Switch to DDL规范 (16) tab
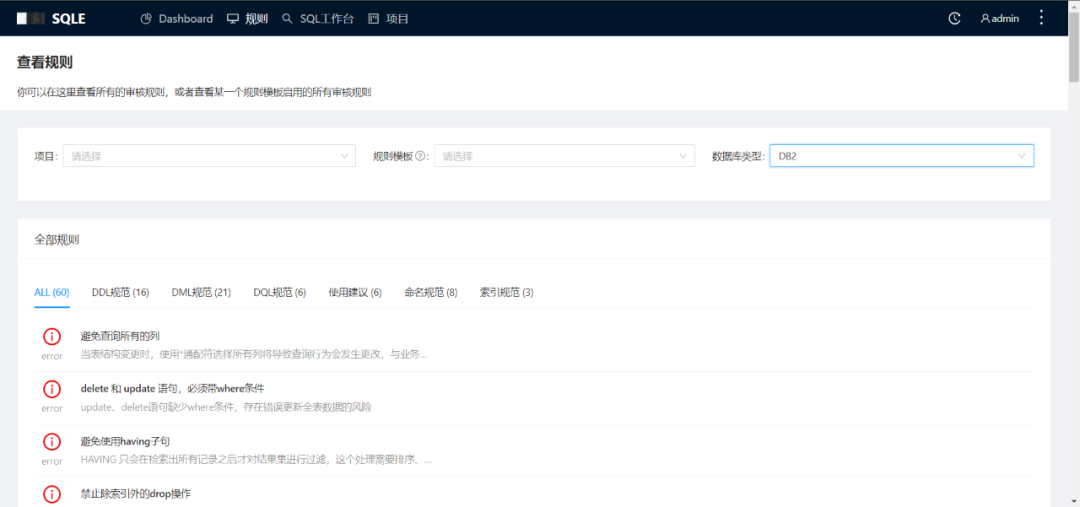Screen dimensions: 1080x507 coord(121,293)
